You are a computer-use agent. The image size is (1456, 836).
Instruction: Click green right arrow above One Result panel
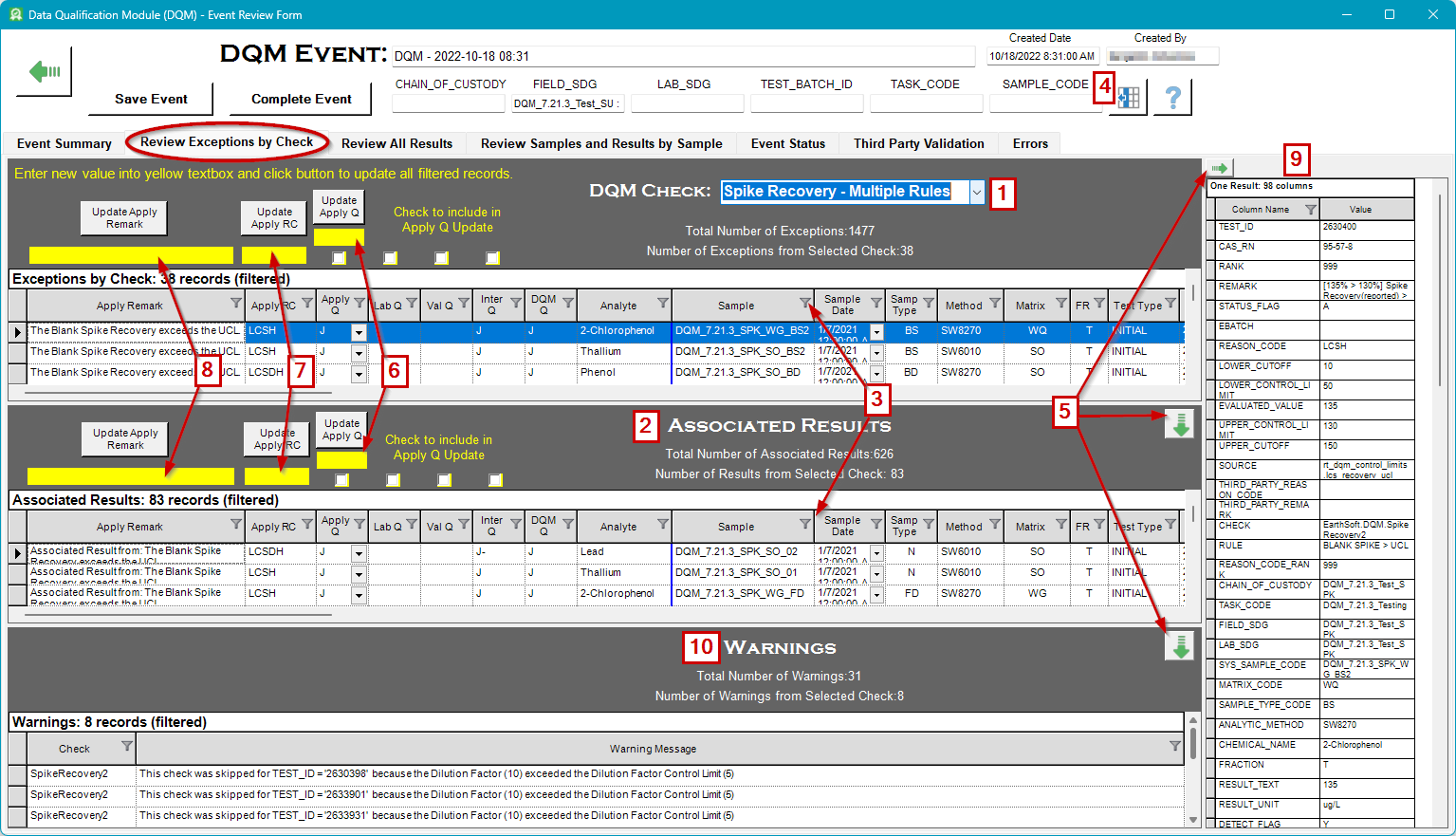tap(1219, 168)
